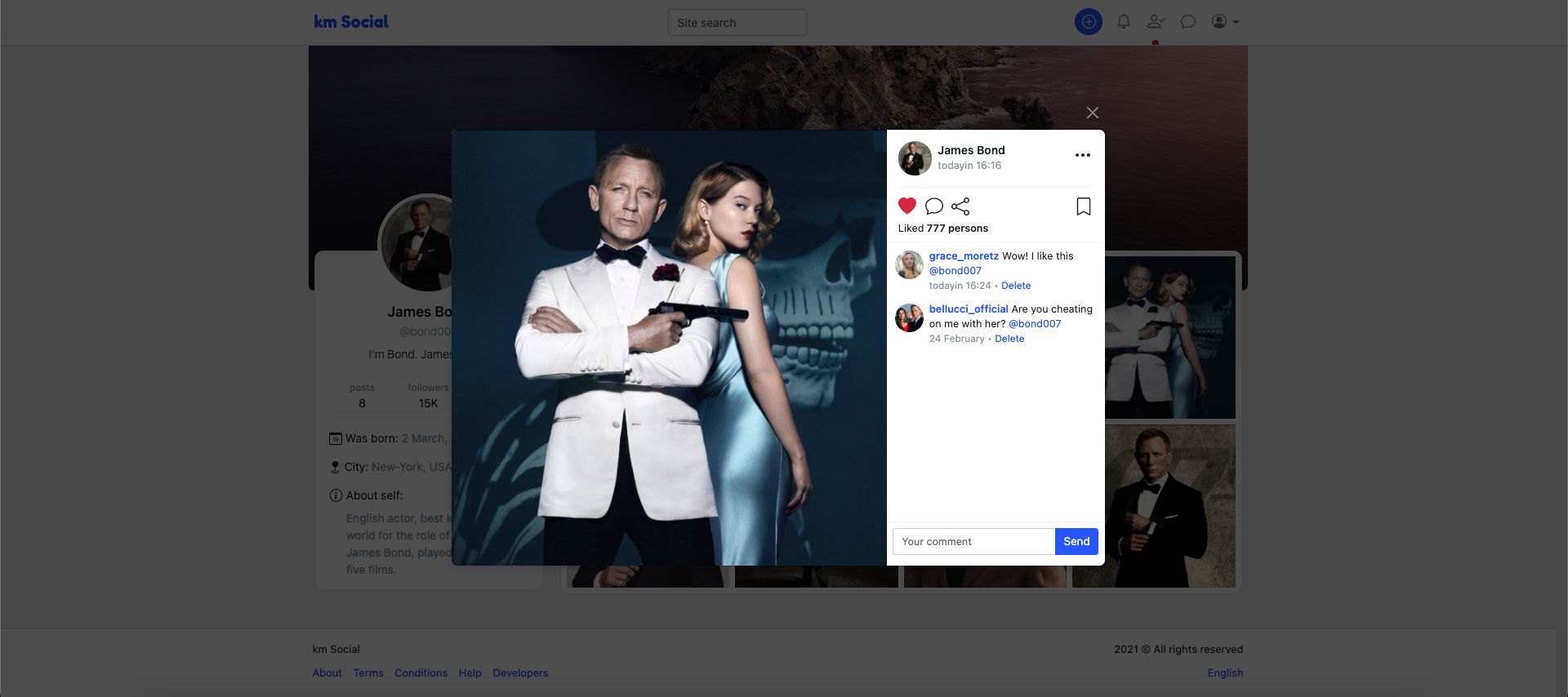Click the blue create post plus icon

(1088, 22)
